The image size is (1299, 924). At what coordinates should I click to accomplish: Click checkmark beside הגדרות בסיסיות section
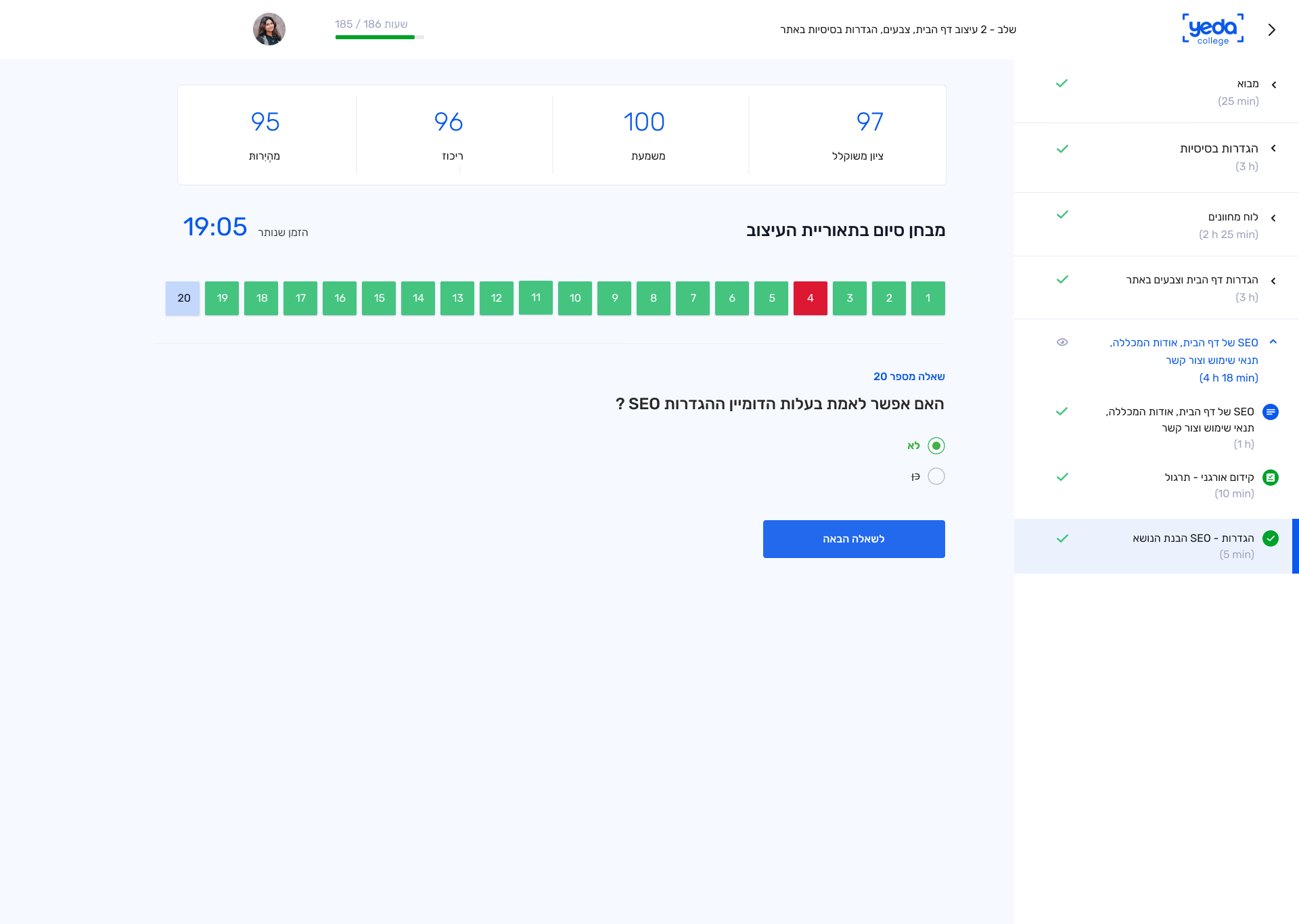pyautogui.click(x=1062, y=149)
